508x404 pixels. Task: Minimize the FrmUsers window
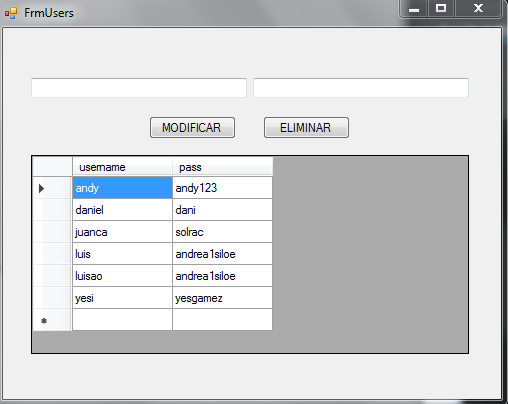coord(414,8)
